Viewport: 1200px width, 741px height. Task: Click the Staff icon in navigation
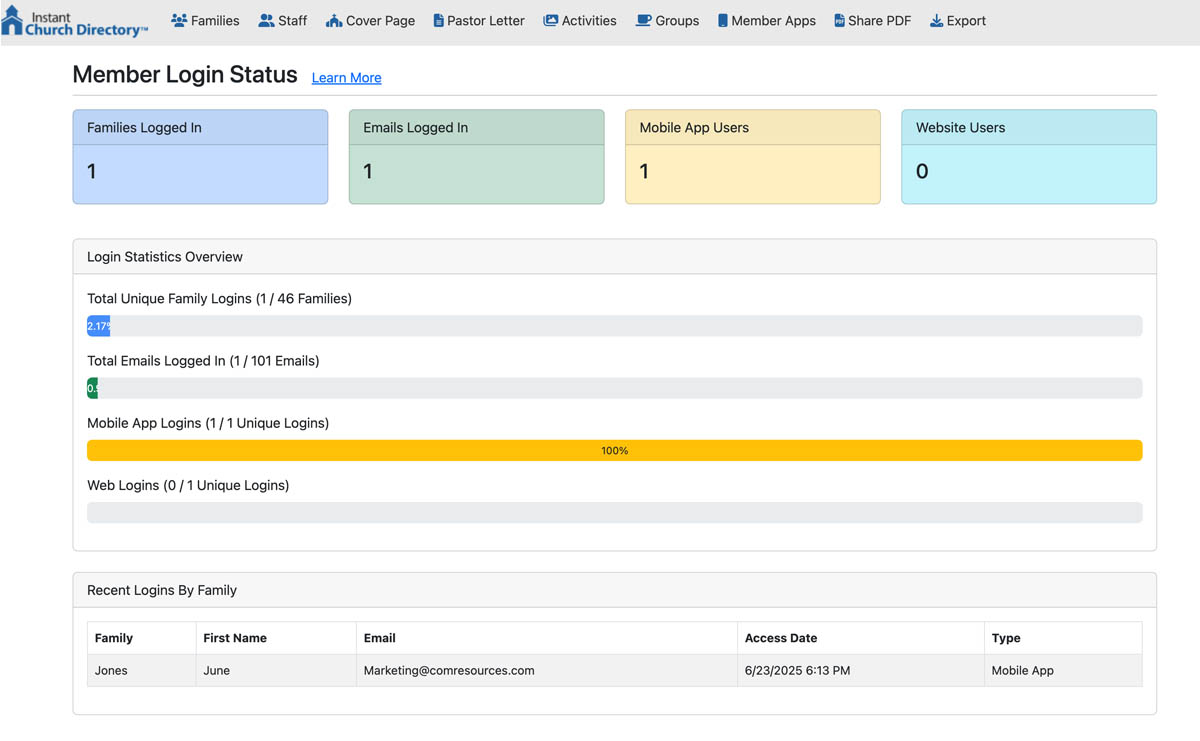click(x=266, y=20)
